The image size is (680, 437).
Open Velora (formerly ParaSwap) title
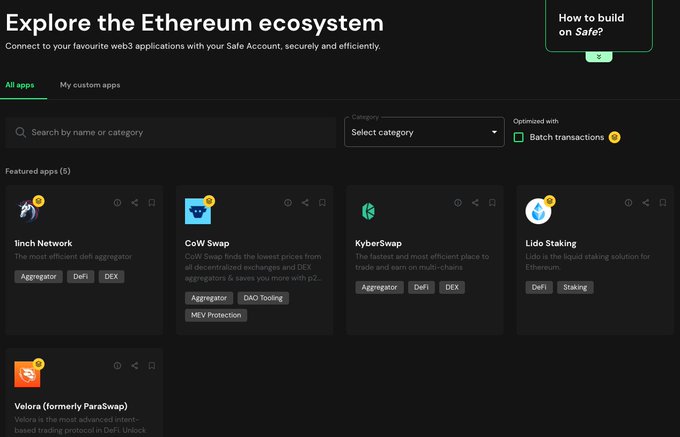pos(71,406)
